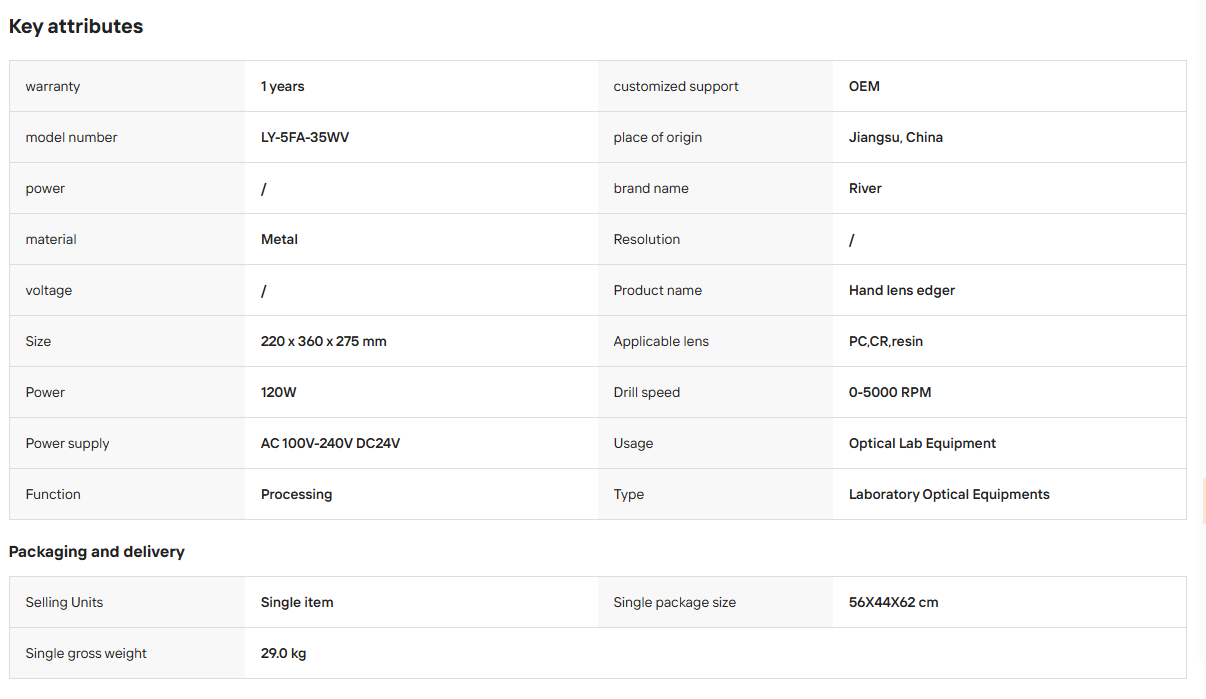1206x699 pixels.
Task: Select the Single item selling units value
Action: coord(297,602)
